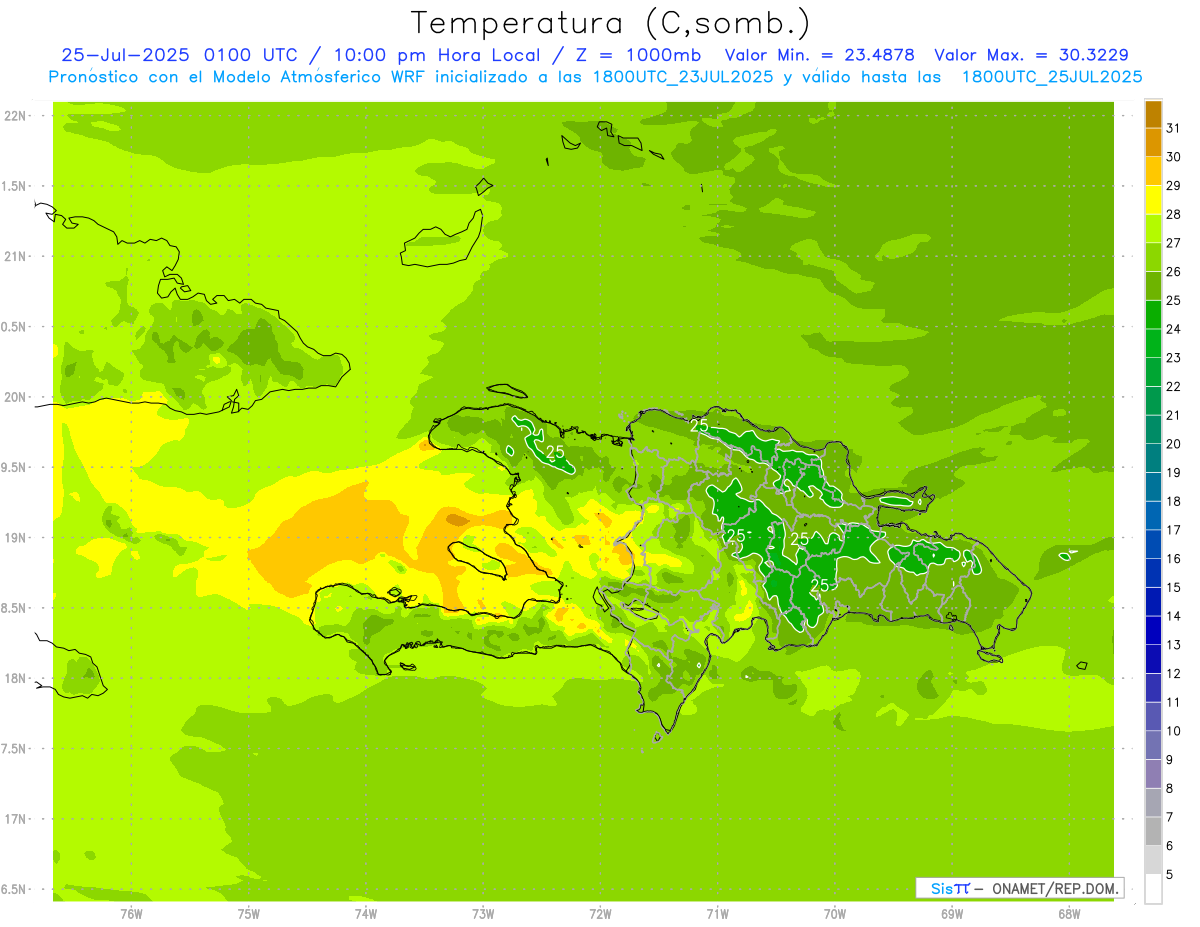Click the colorbar swatch between 20 and 21
This screenshot has height=927, width=1200.
(x=1153, y=430)
